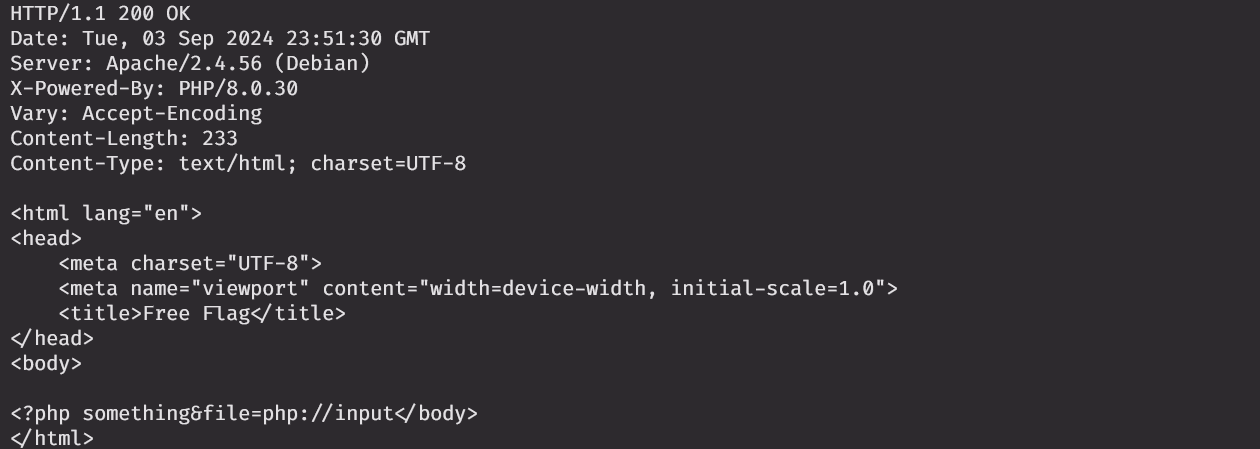Click the Content-Length value 233

pos(220,139)
